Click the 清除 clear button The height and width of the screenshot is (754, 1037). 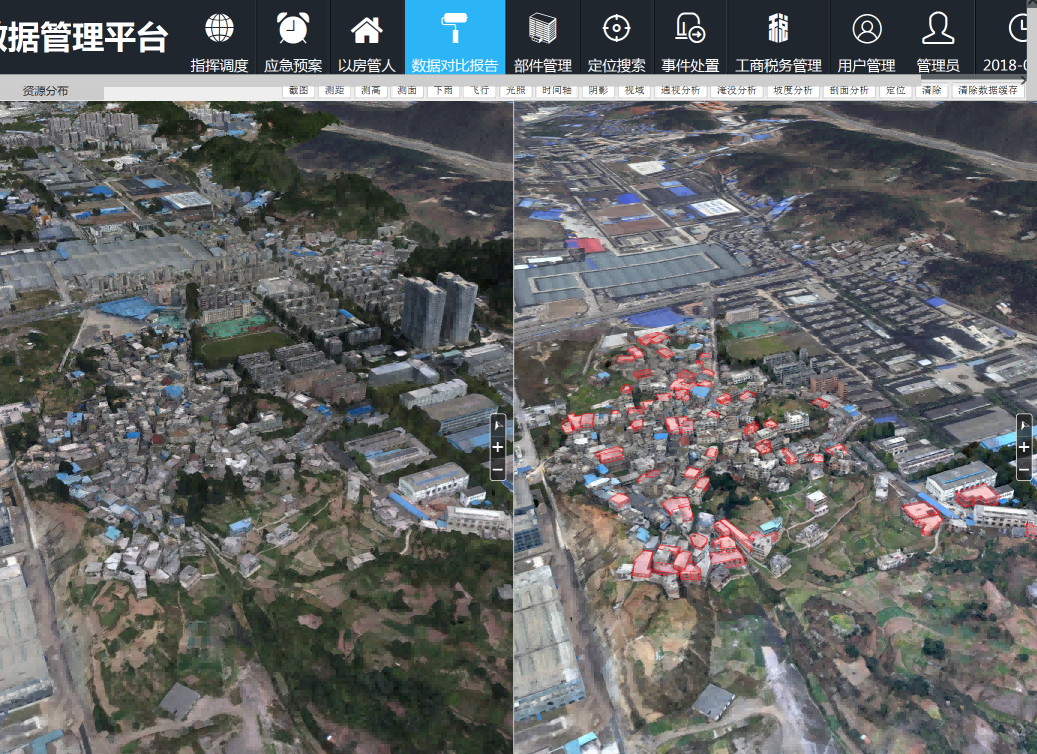point(931,91)
